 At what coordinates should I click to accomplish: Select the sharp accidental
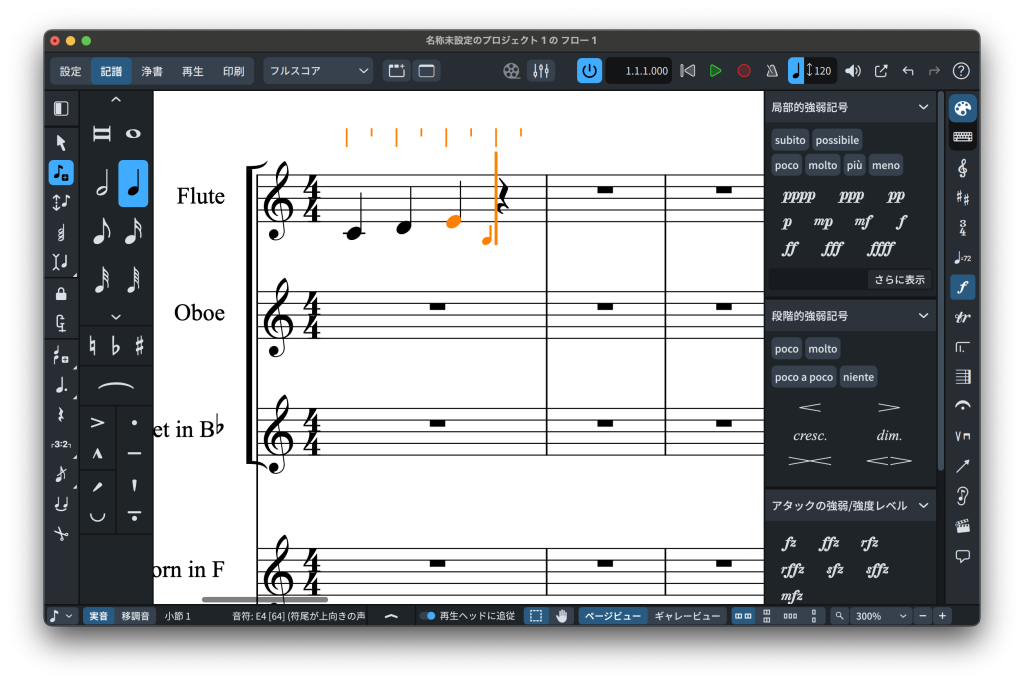click(x=139, y=346)
